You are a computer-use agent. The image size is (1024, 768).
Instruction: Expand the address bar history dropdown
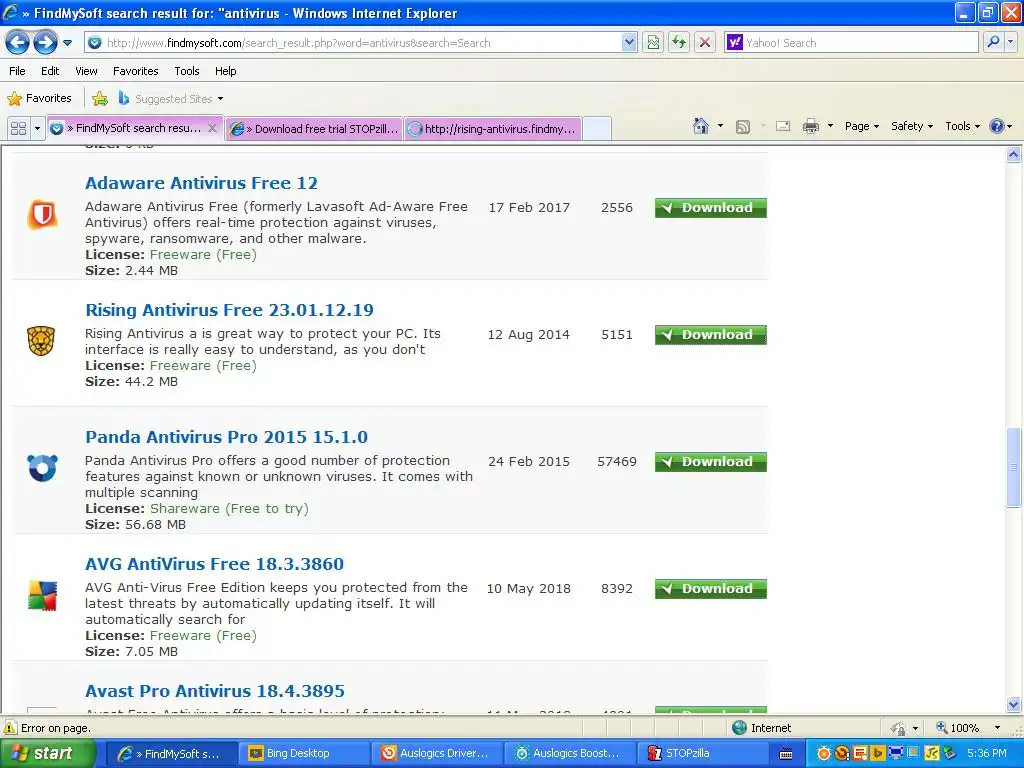tap(629, 43)
